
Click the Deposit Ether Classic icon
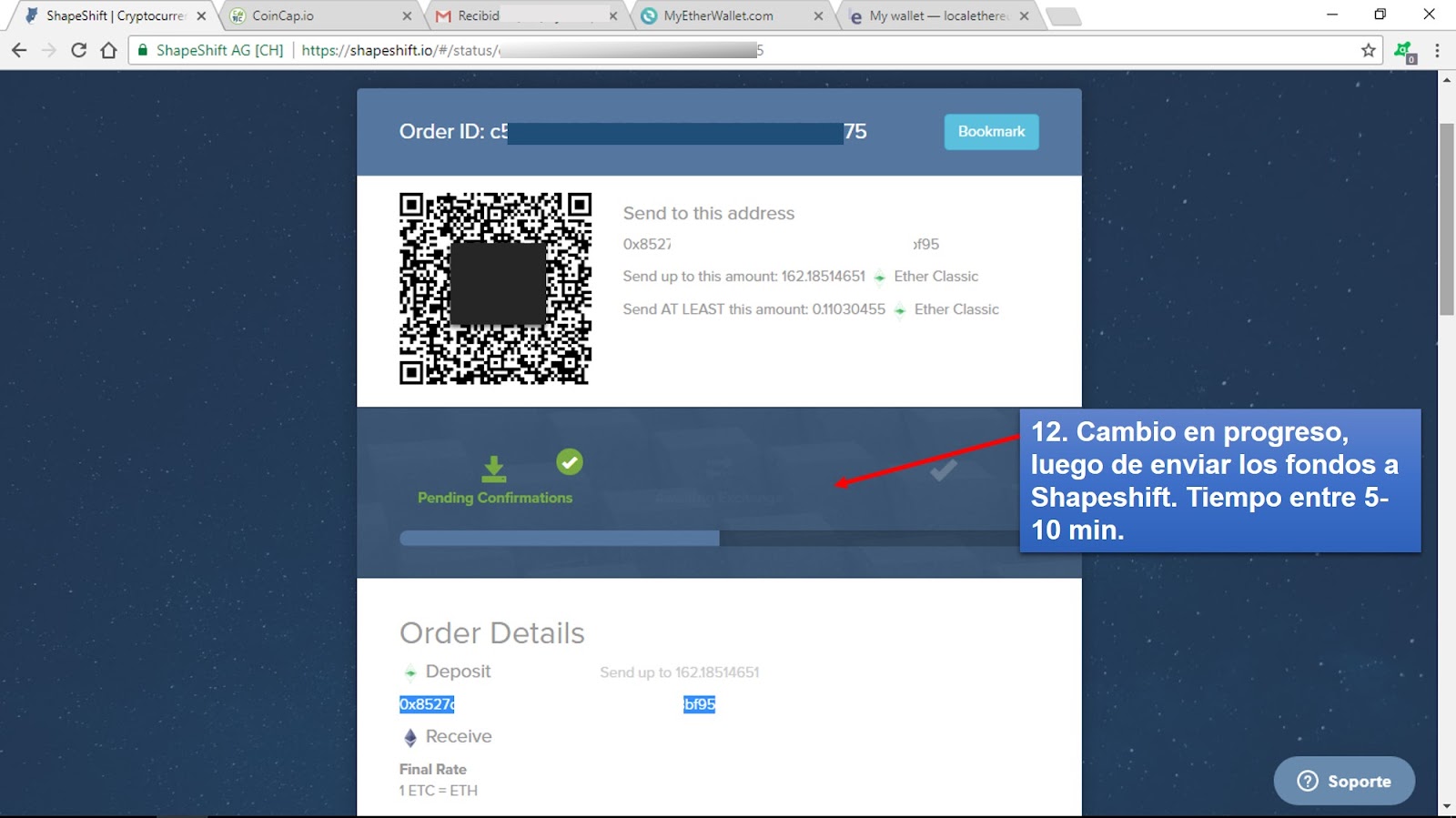[x=410, y=672]
